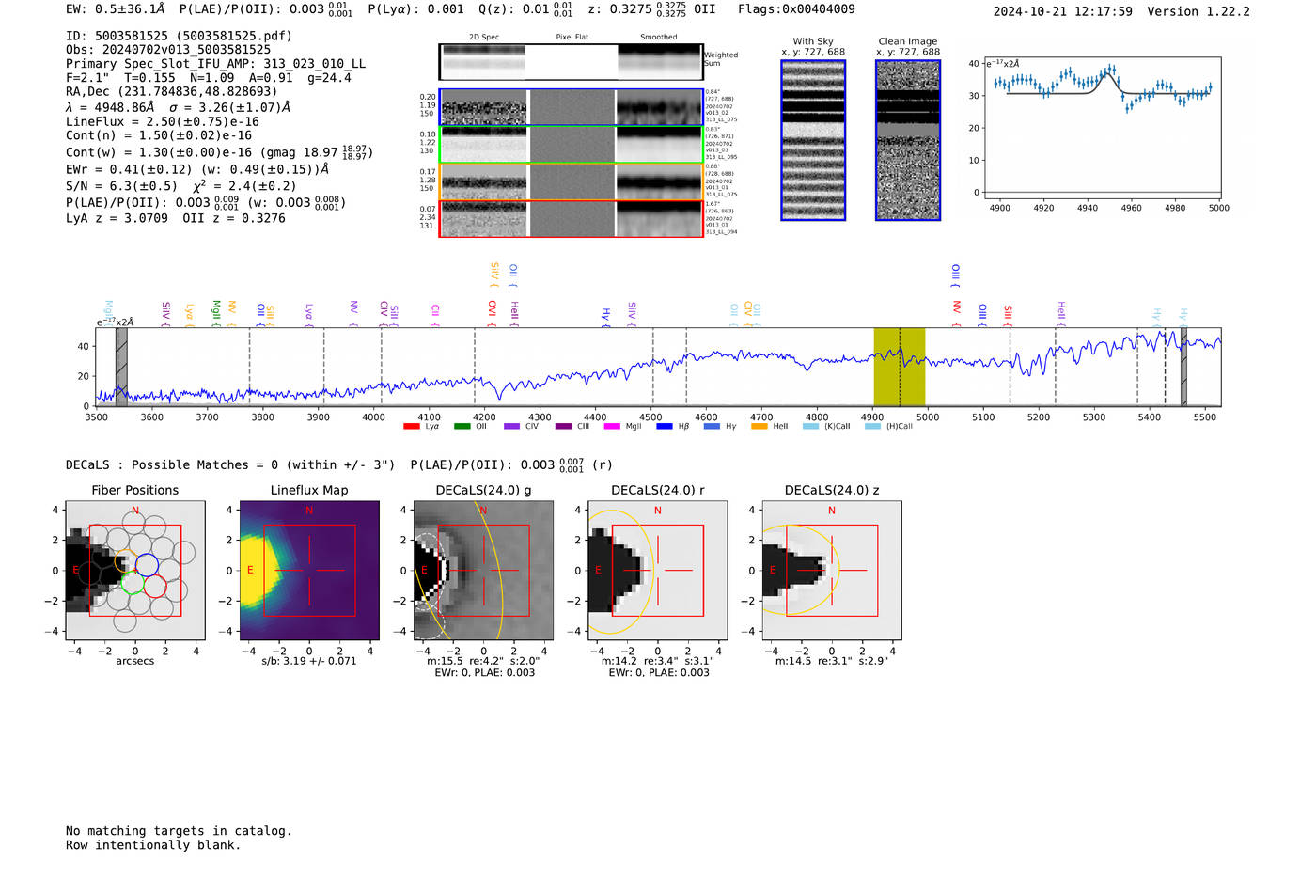Click the yellow highlighted band in full spectrum

click(x=900, y=367)
